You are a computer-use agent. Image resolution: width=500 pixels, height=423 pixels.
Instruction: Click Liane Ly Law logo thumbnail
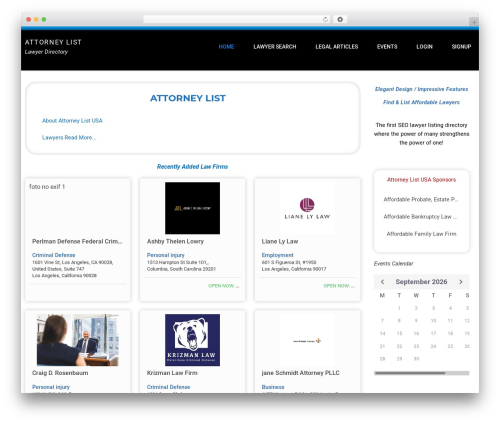(307, 208)
